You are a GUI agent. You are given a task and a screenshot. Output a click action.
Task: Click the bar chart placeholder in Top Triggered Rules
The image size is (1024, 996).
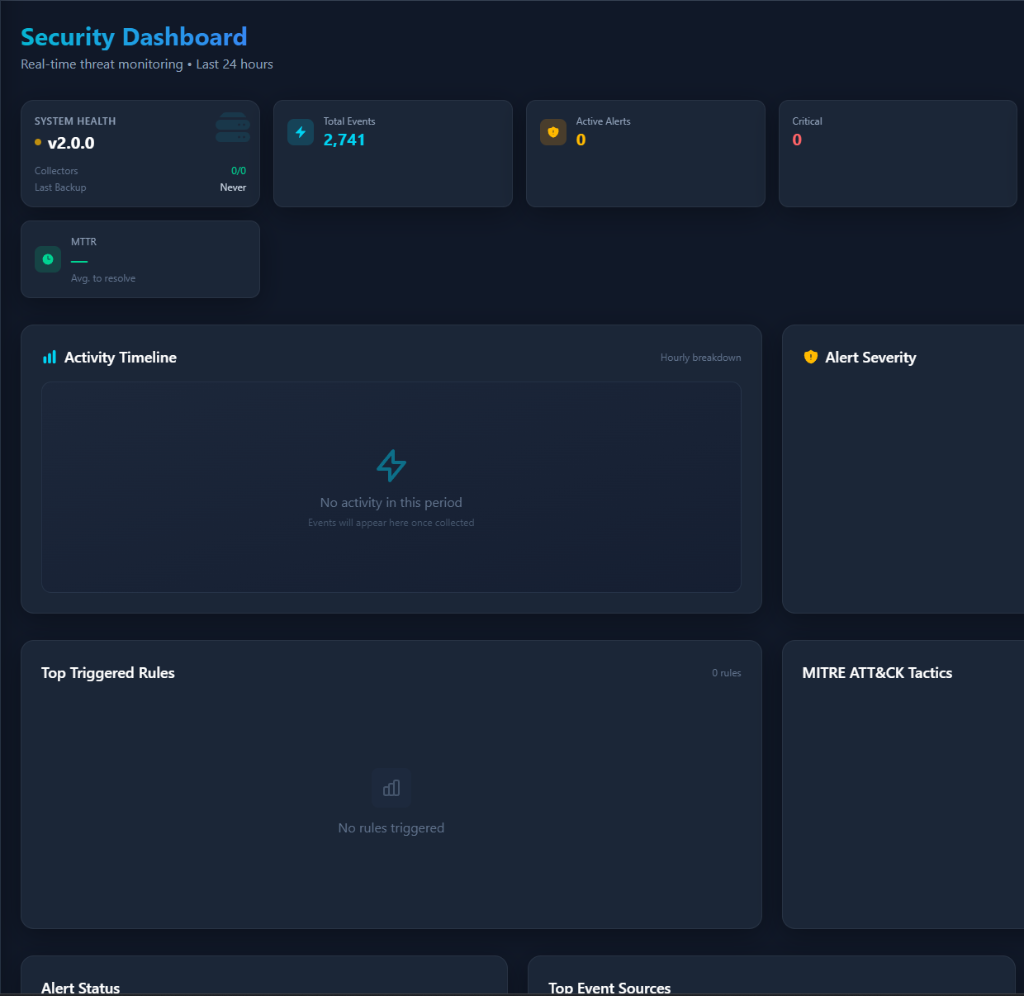coord(391,787)
